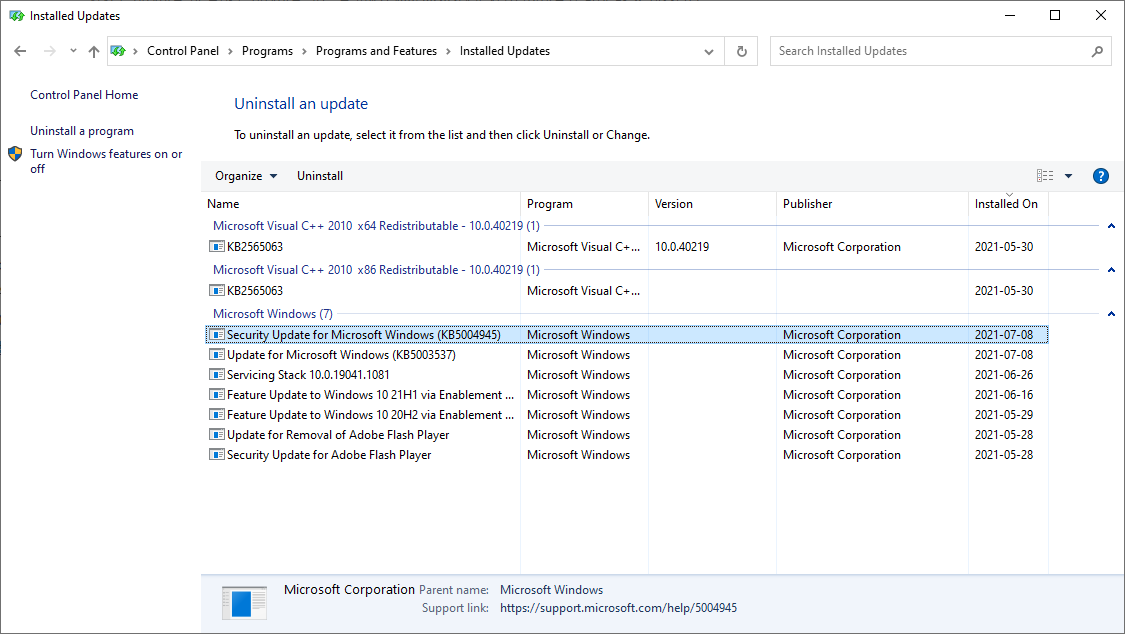Go back with the Back arrow

click(x=20, y=51)
